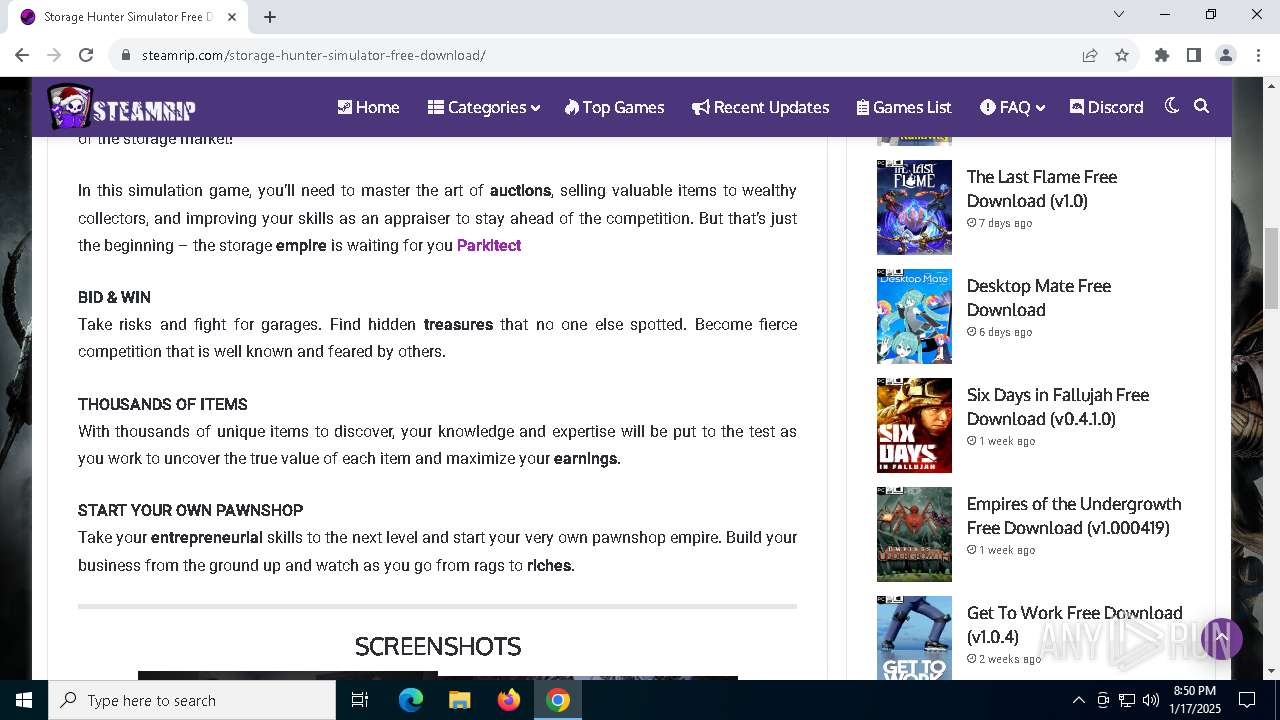This screenshot has height=720, width=1280.
Task: Show hidden system tray icons
Action: click(x=1078, y=700)
